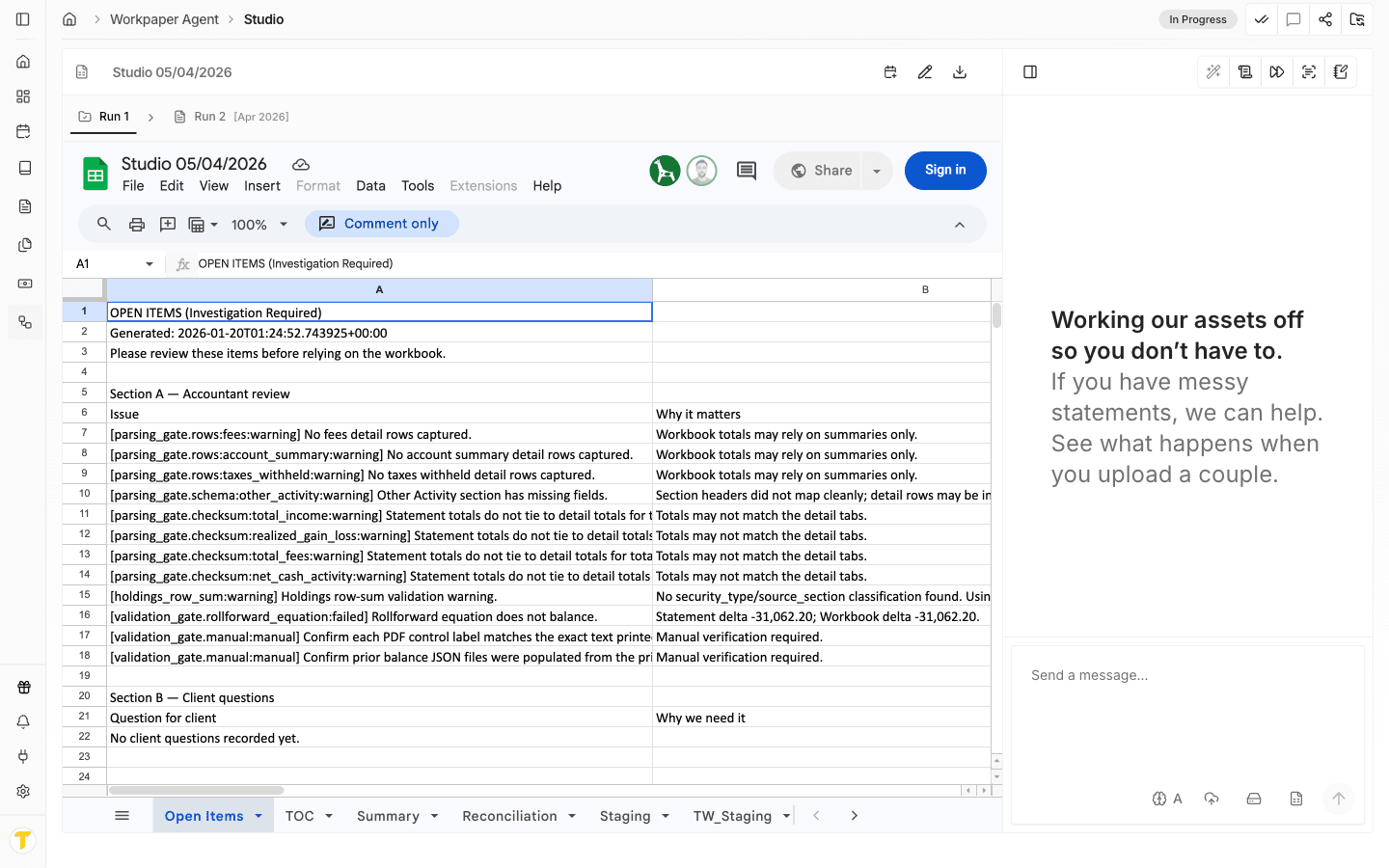
Task: Open the Summary tab dropdown arrow
Action: point(434,816)
